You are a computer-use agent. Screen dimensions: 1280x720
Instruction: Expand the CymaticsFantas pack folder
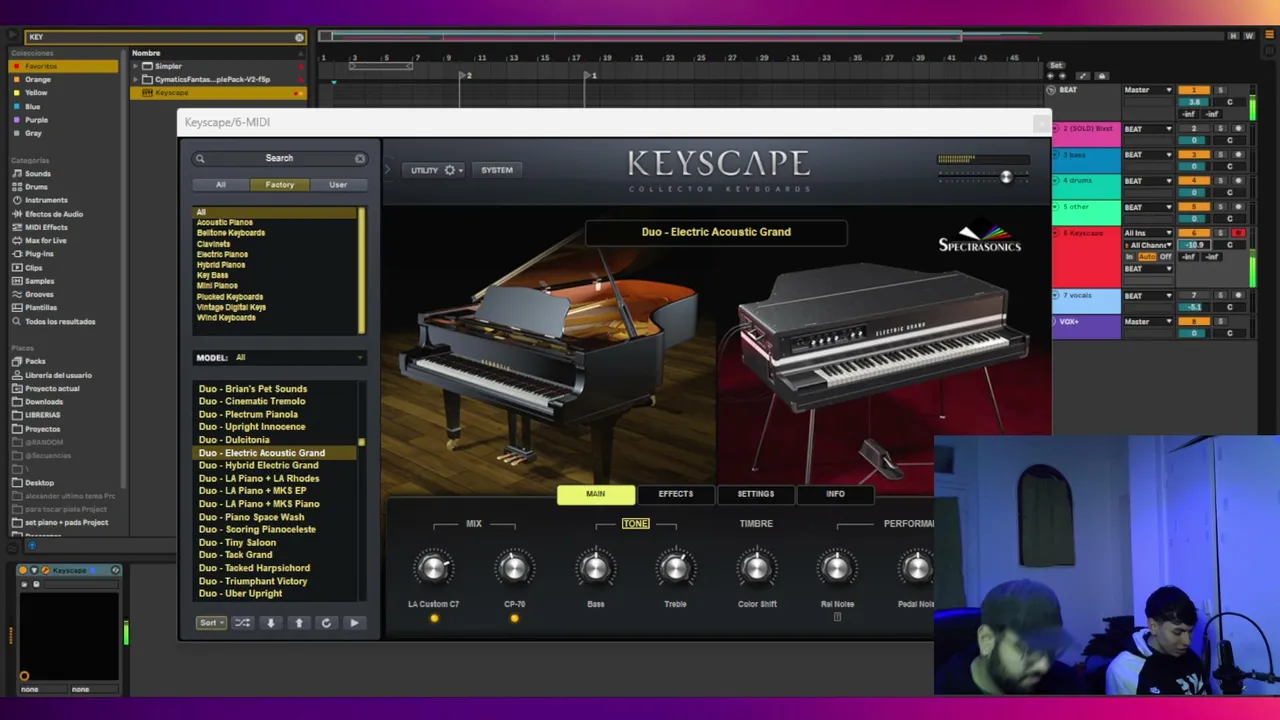point(136,79)
